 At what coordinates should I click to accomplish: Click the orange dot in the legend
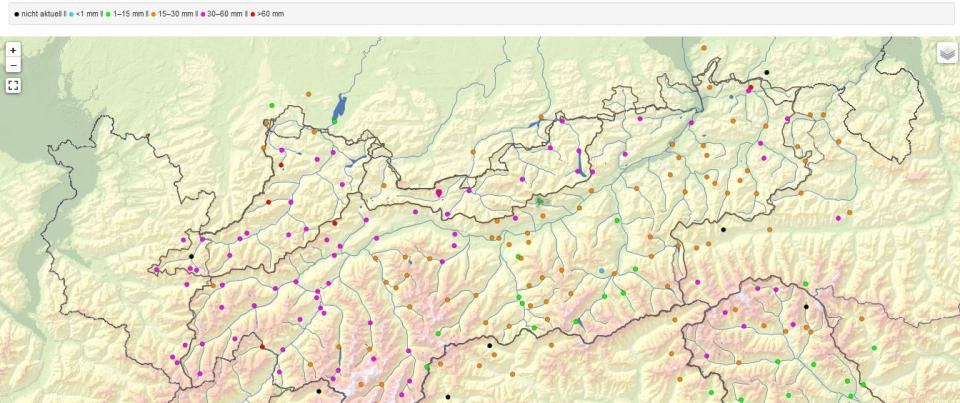click(154, 14)
